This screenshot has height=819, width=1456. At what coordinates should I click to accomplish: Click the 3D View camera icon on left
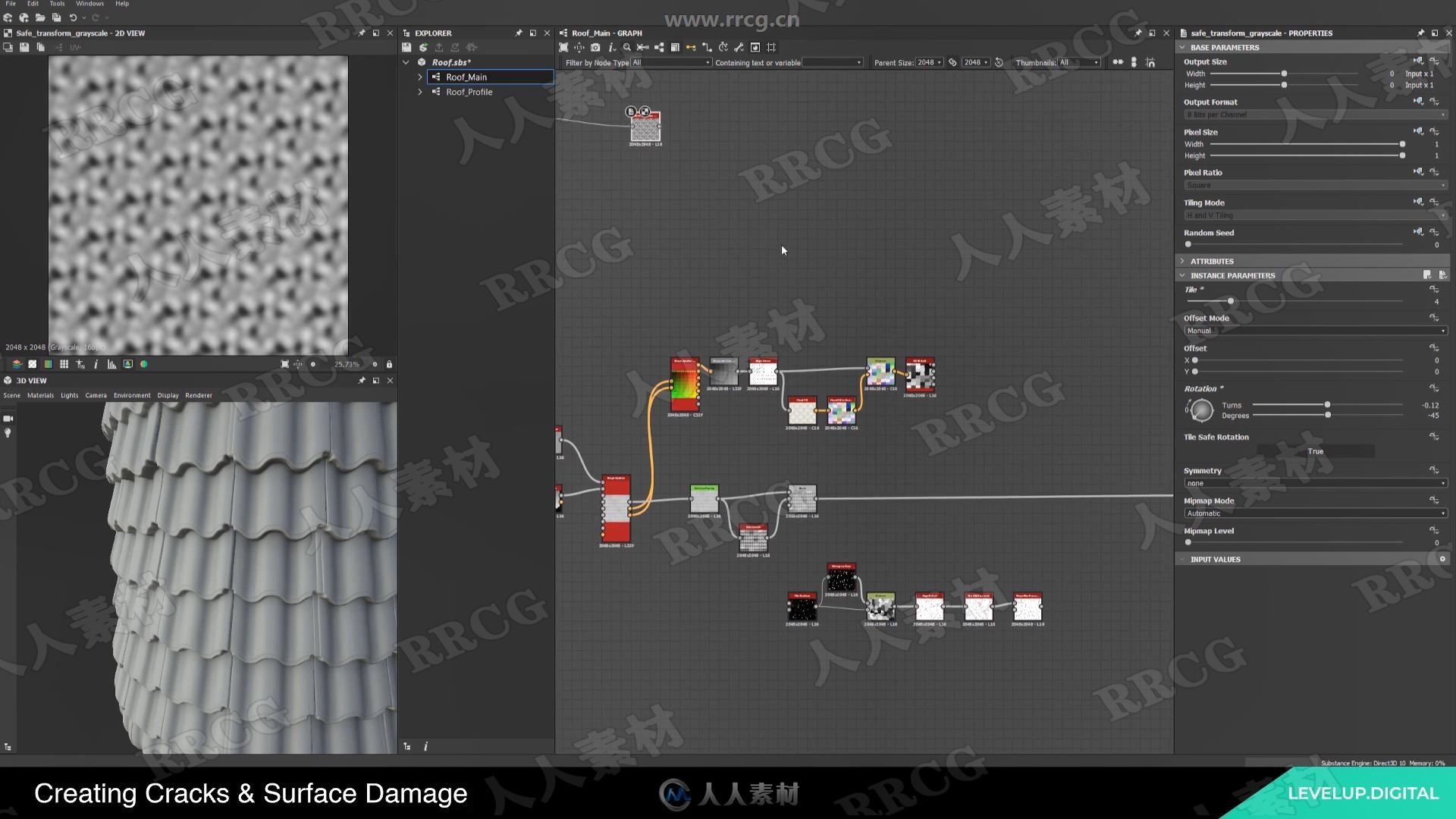(8, 419)
